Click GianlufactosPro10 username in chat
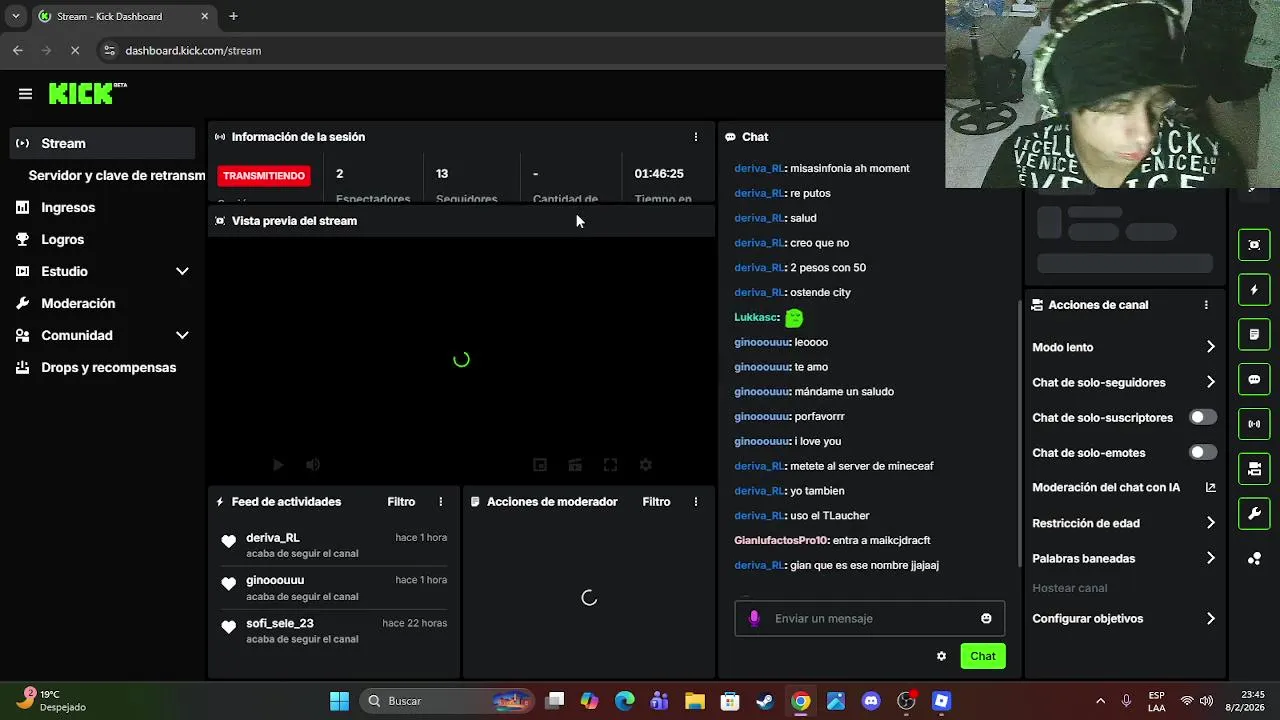The height and width of the screenshot is (720, 1280). (781, 540)
